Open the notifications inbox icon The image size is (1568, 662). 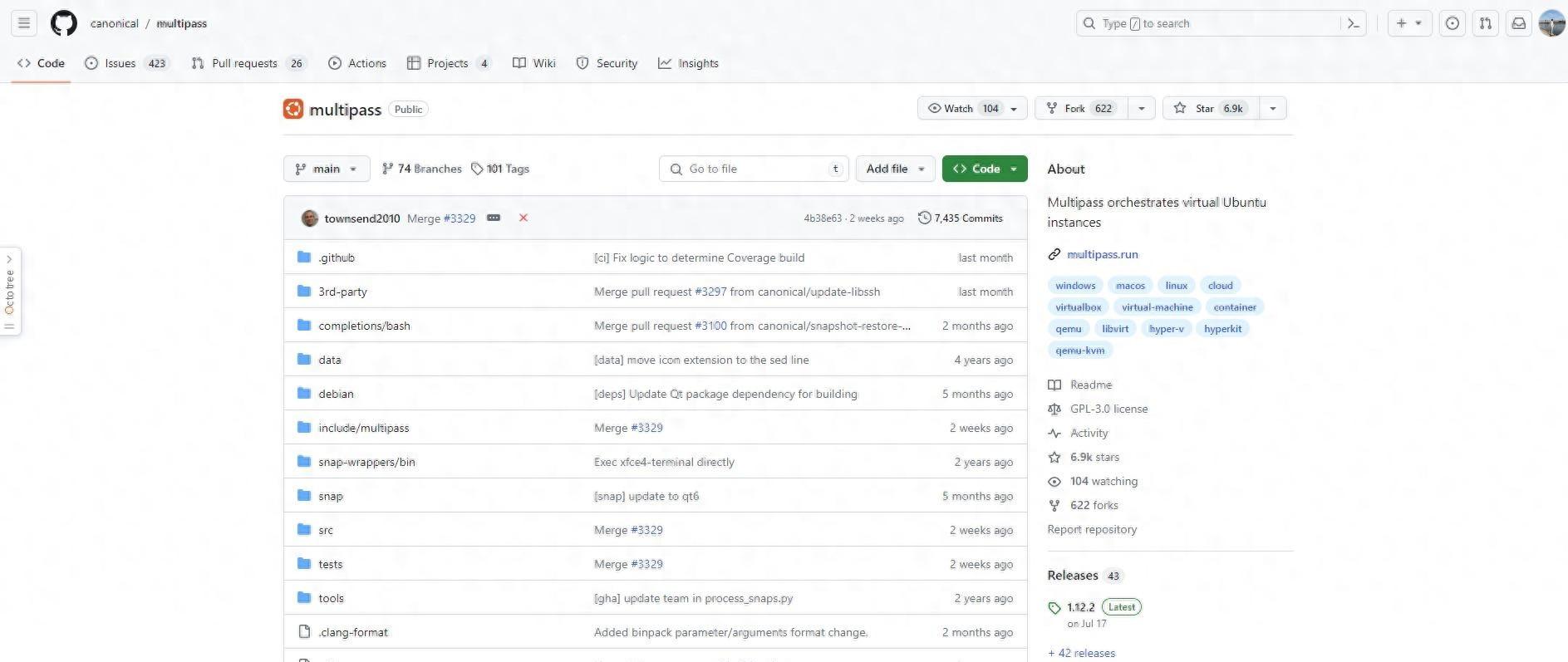coord(1518,23)
